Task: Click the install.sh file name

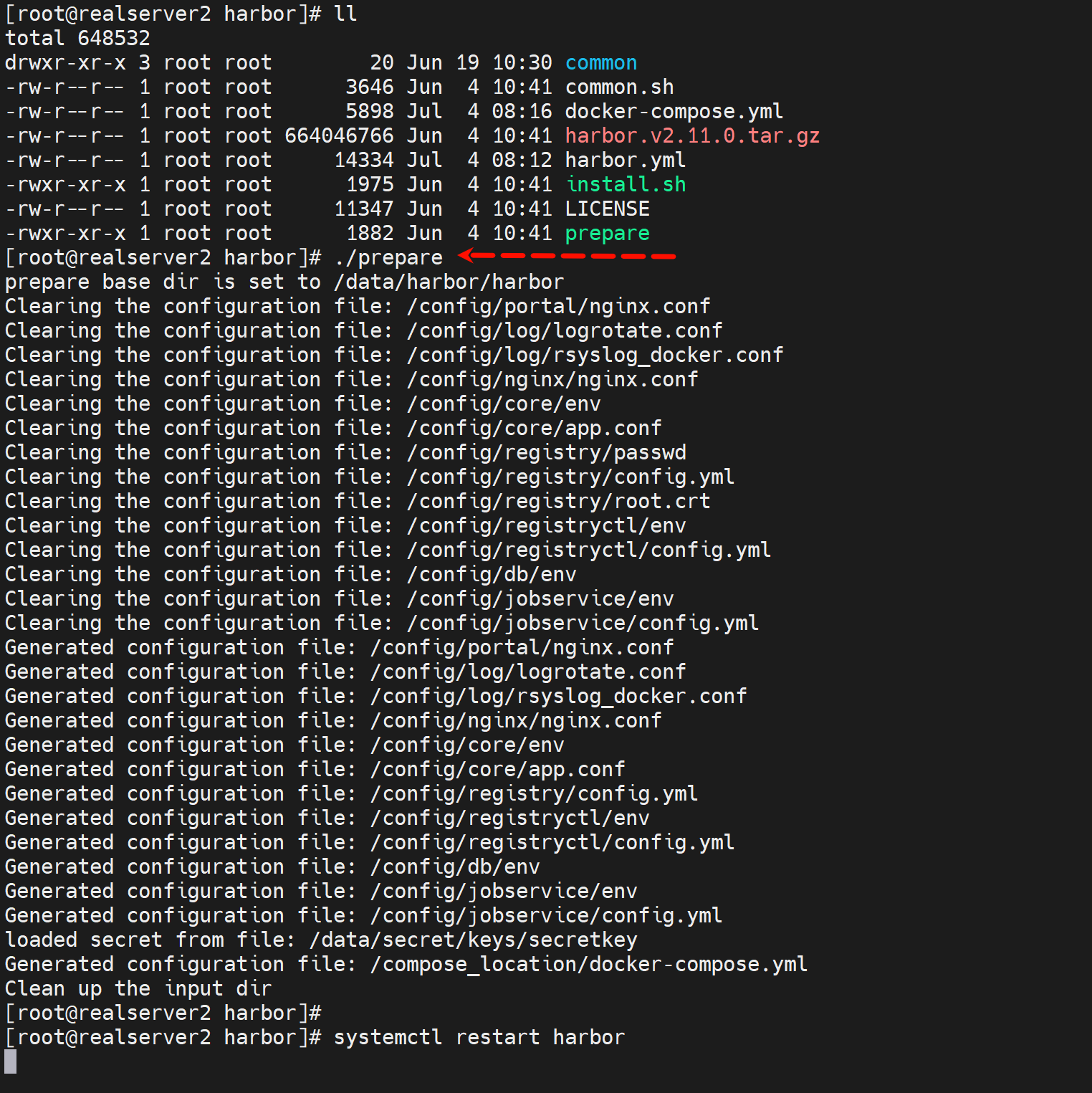Action: click(625, 185)
